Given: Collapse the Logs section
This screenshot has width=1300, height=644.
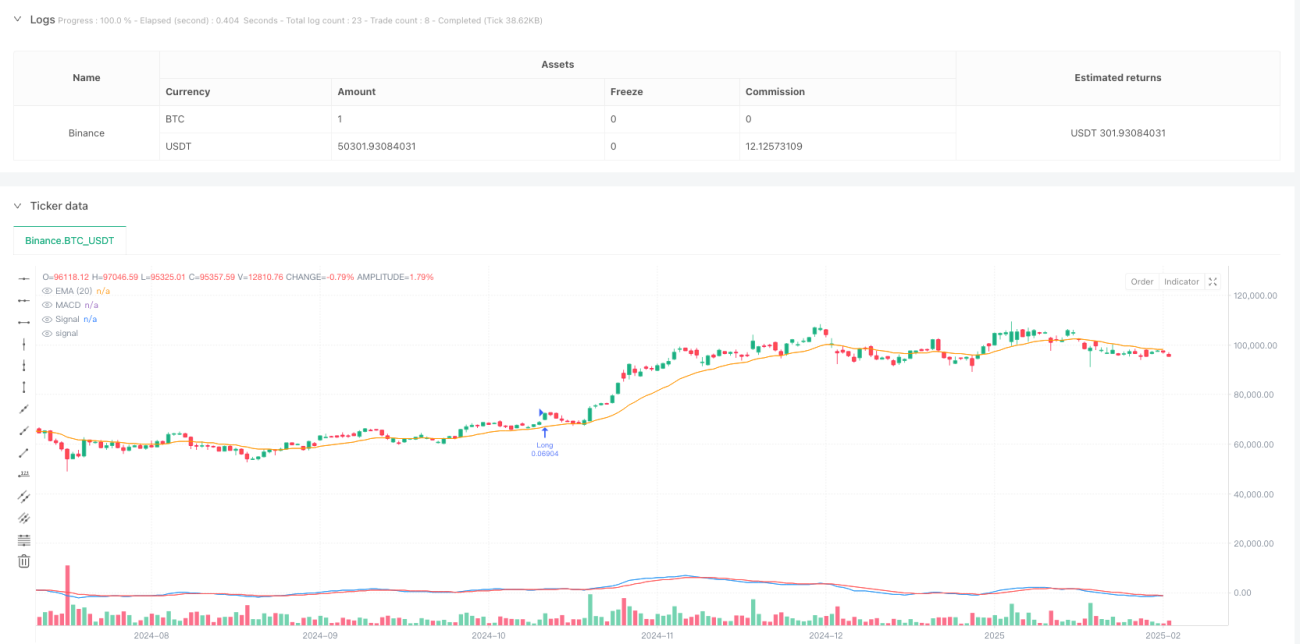Looking at the screenshot, I should tap(17, 19).
